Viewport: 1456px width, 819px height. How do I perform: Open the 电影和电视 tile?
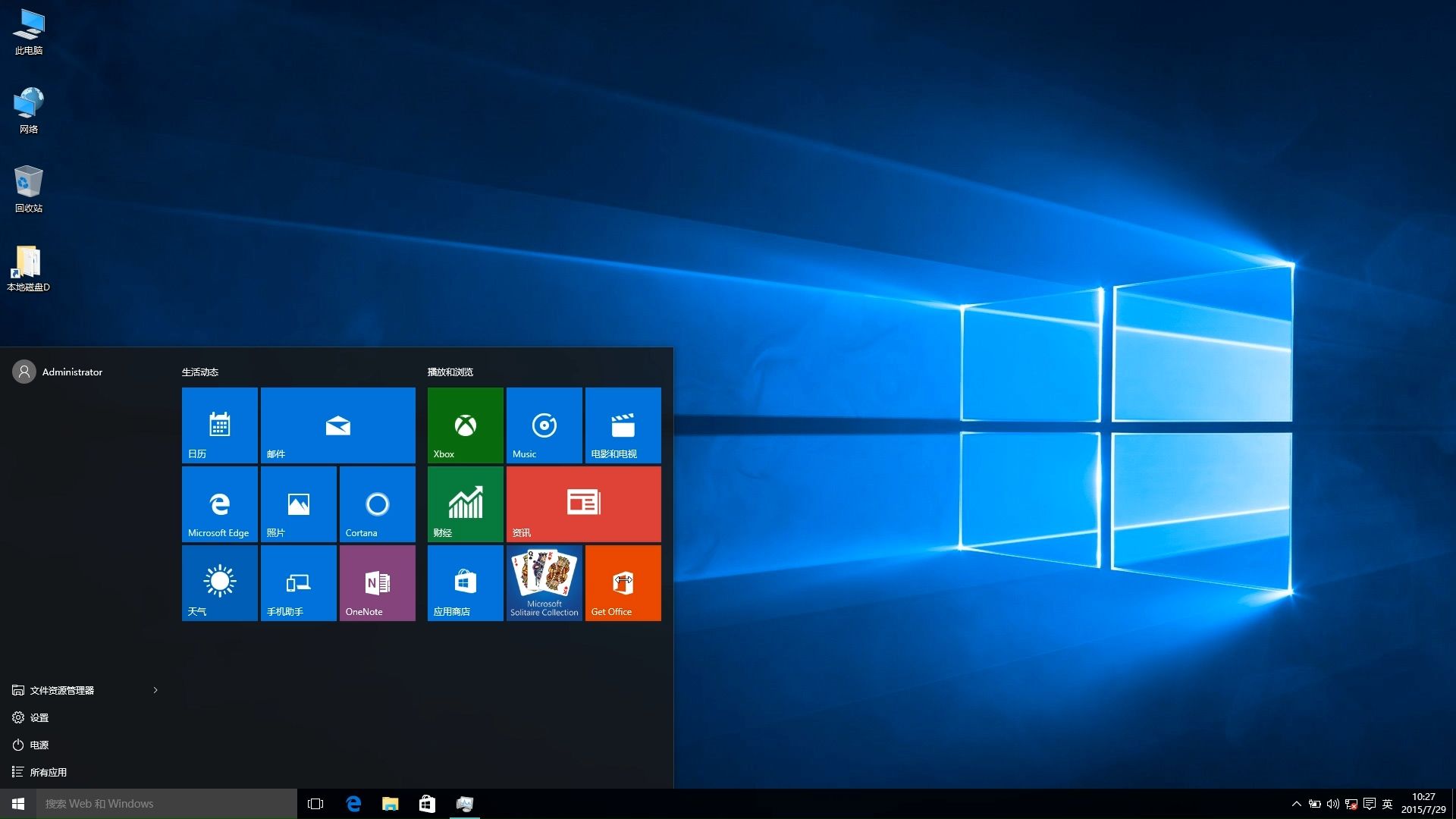pos(623,425)
